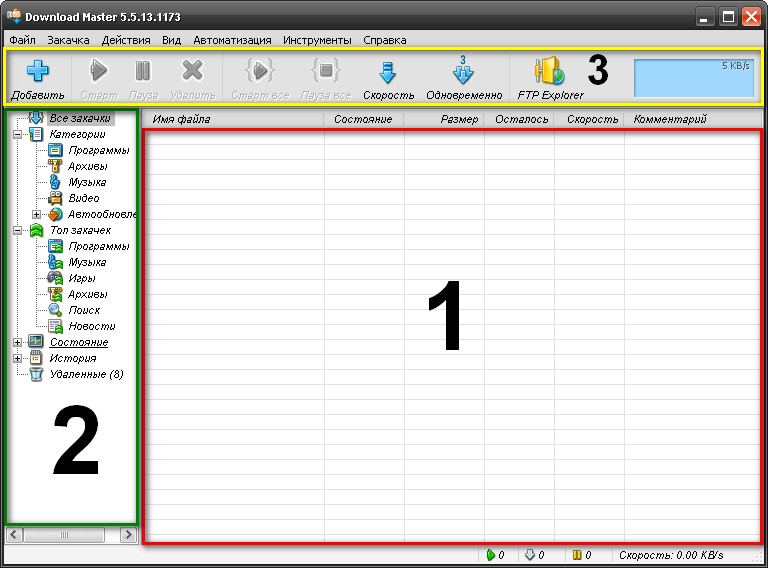
Task: Sort by Размер column header
Action: click(x=444, y=119)
